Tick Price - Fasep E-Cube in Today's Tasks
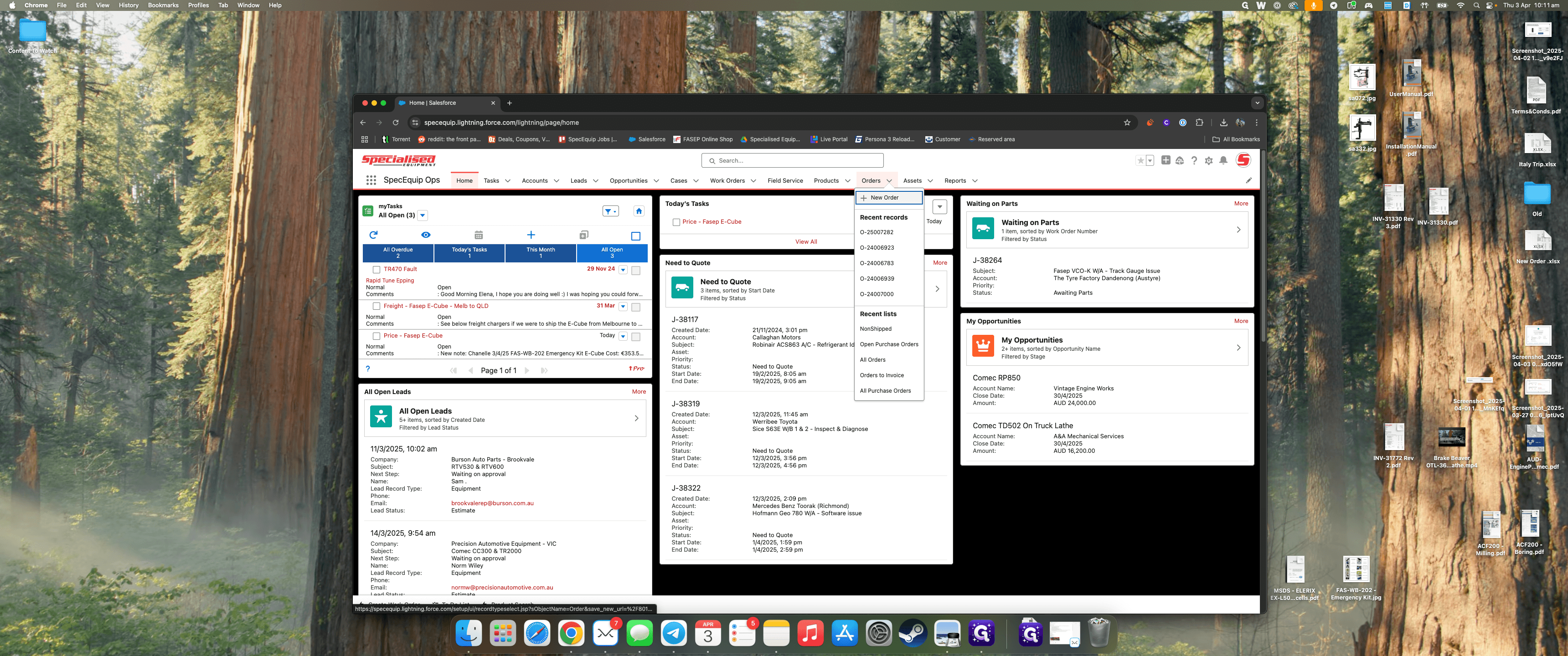 [676, 222]
